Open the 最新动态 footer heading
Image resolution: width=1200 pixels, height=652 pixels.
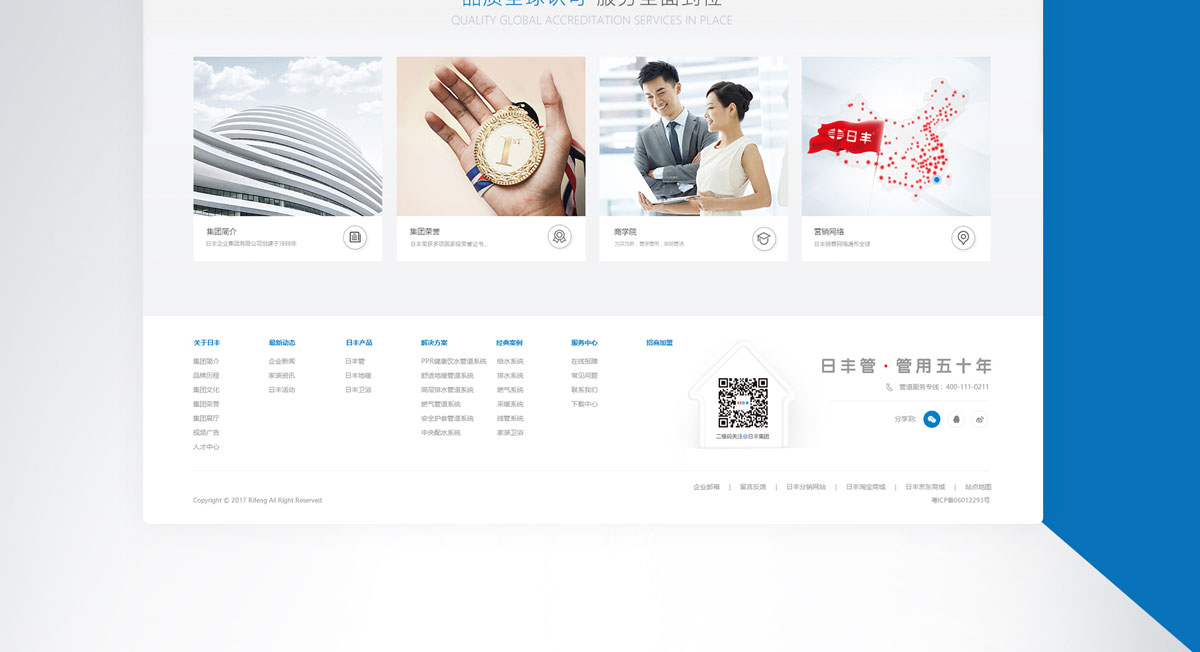click(282, 343)
